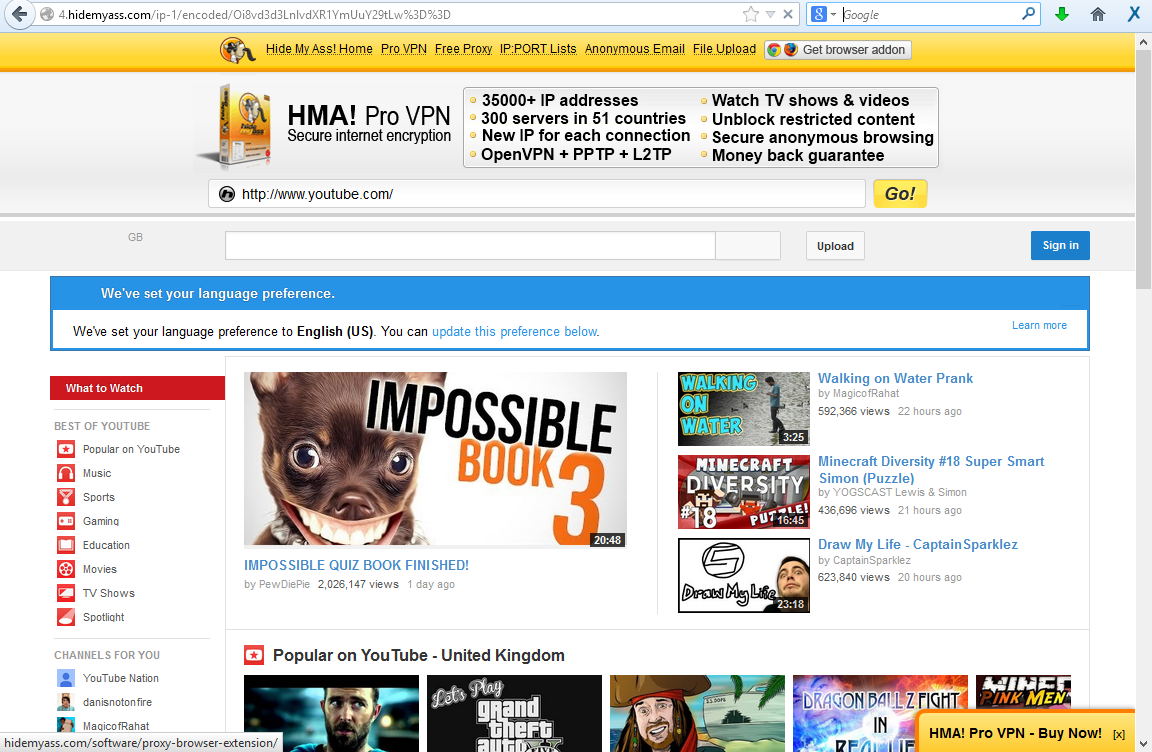Viewport: 1152px width, 752px height.
Task: Click the scrollbar up arrow
Action: (1143, 42)
